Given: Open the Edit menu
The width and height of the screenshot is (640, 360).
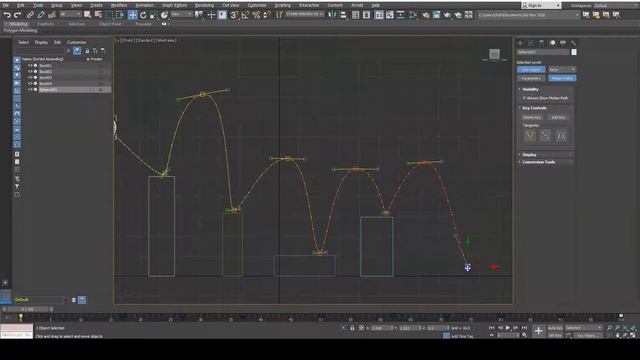Looking at the screenshot, I should coord(20,5).
